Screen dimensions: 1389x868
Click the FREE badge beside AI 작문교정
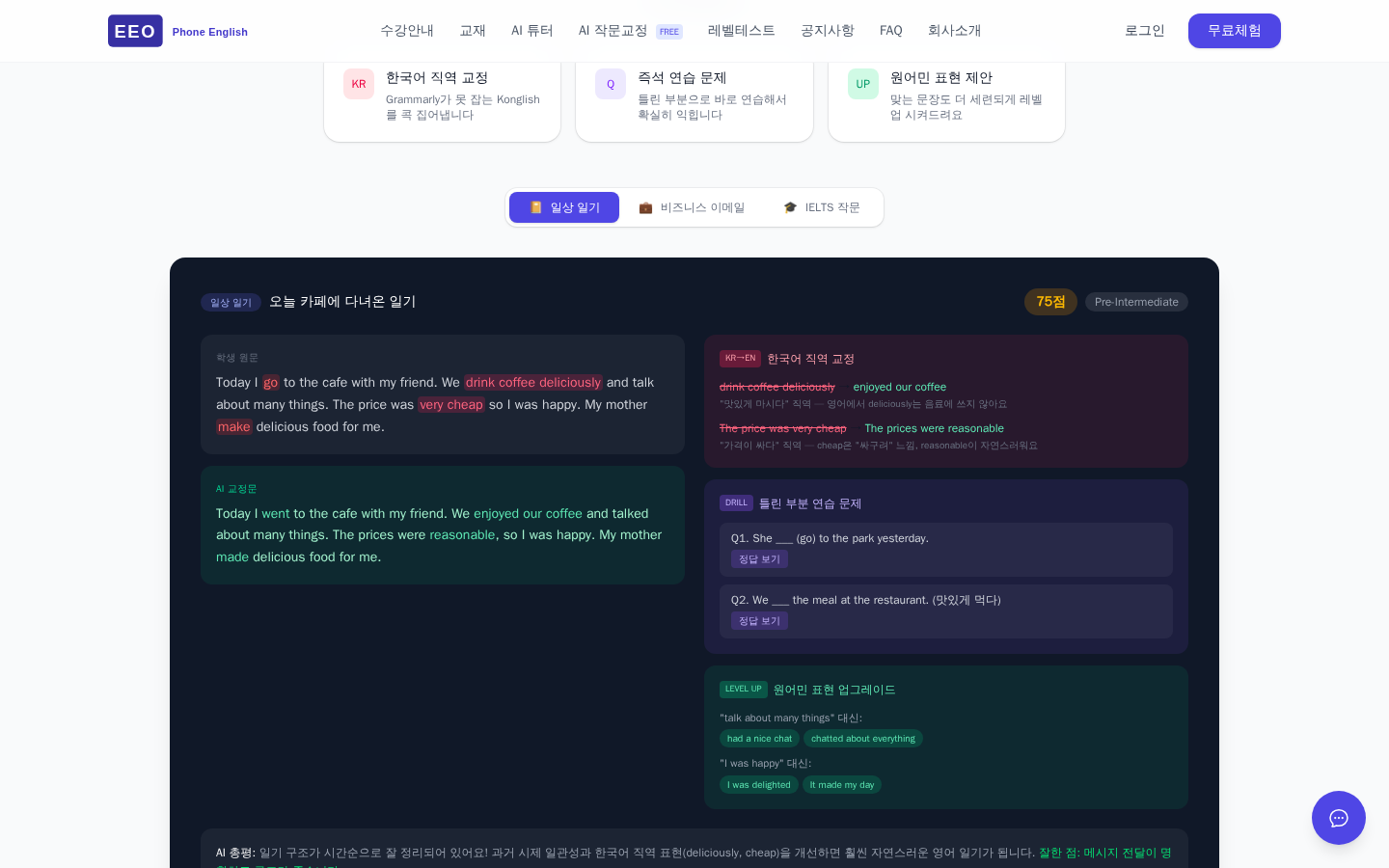[x=669, y=32]
